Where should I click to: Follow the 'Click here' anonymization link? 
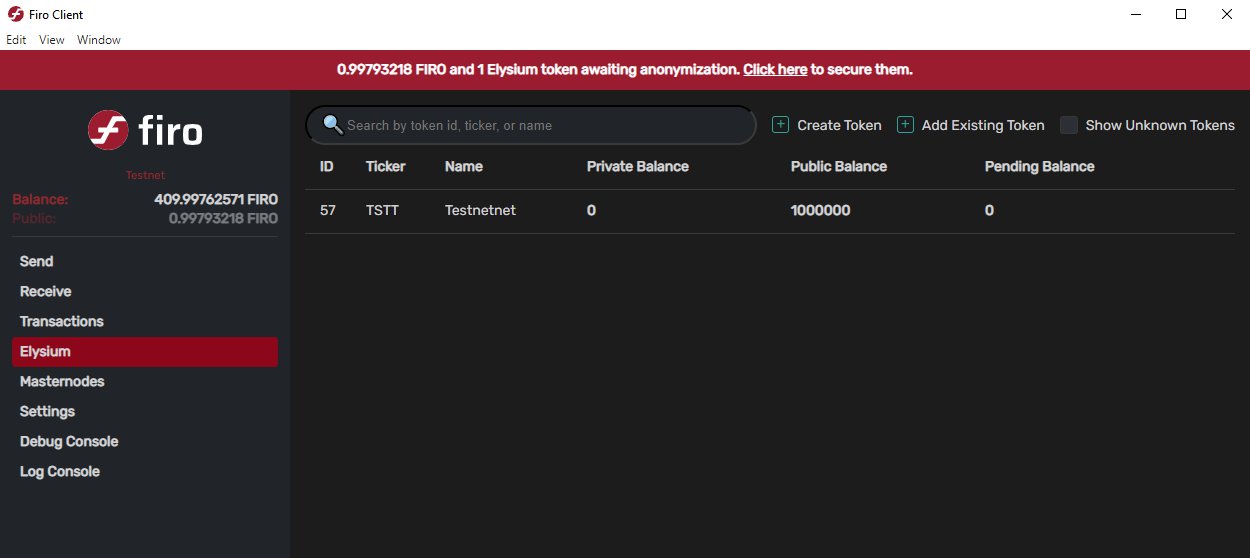point(775,70)
